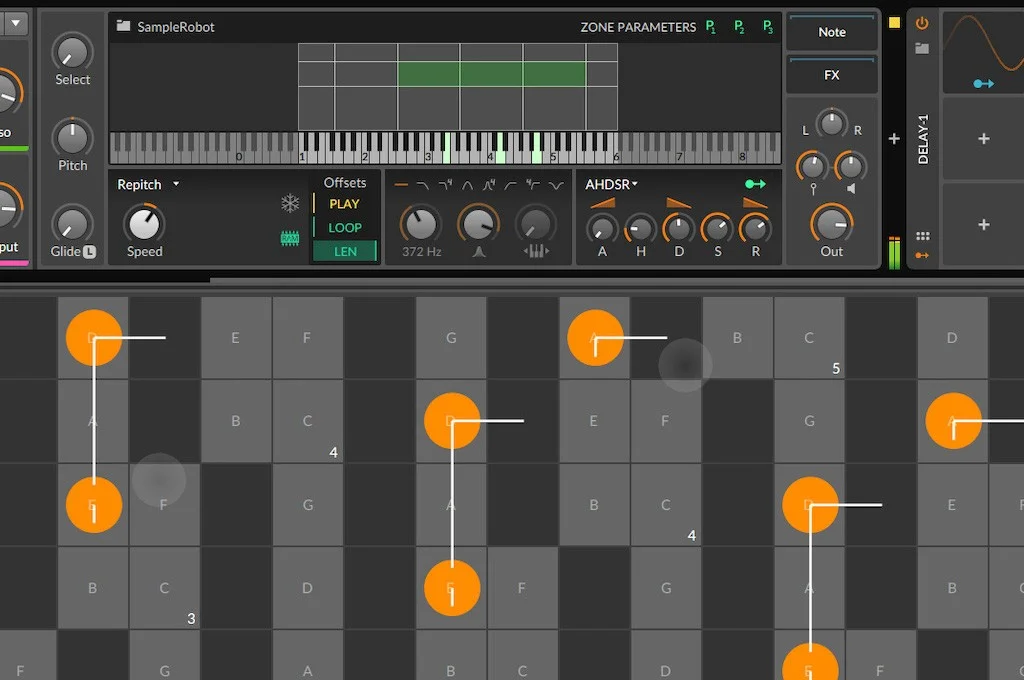Toggle the Glide legato L button

[89, 251]
